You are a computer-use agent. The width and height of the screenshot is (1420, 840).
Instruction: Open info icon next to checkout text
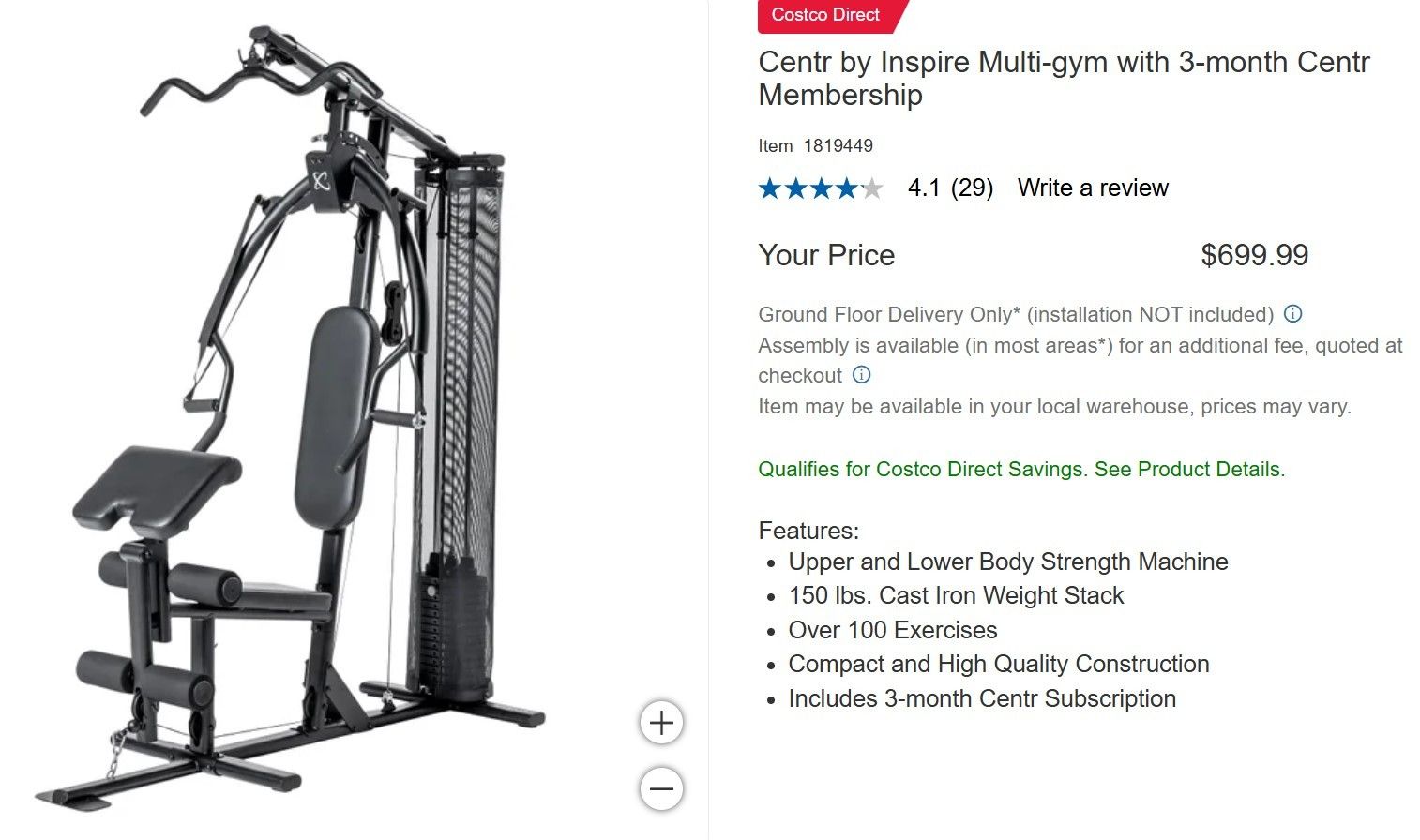click(x=861, y=375)
